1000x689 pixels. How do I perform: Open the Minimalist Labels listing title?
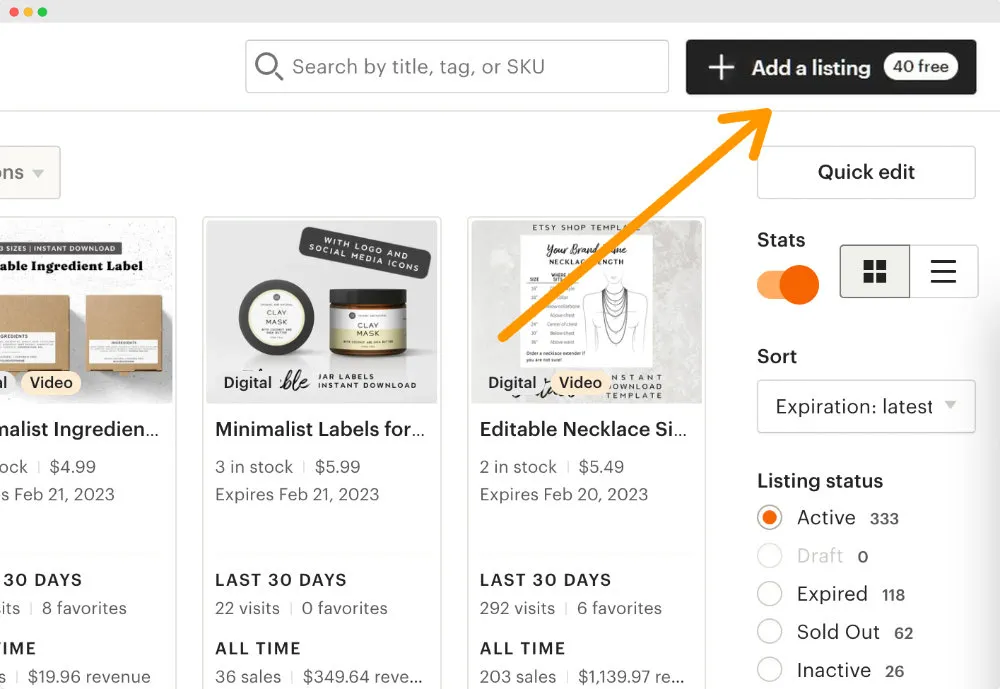pyautogui.click(x=320, y=429)
